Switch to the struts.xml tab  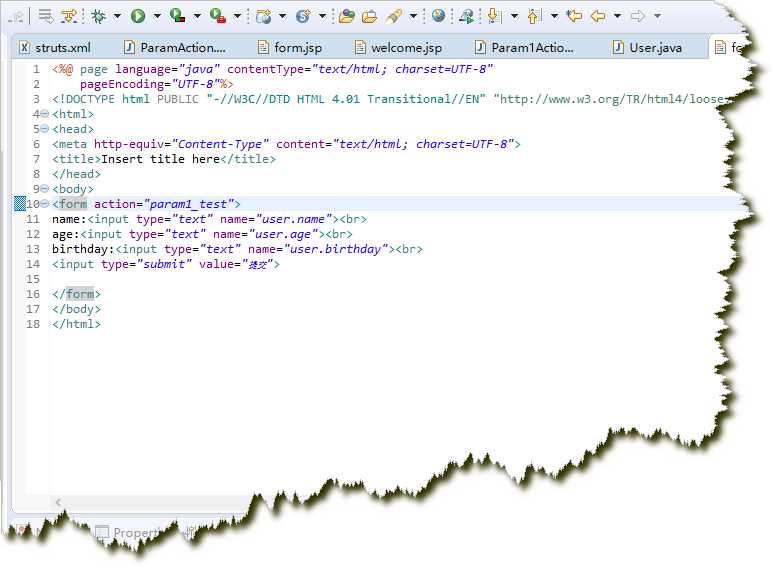tap(55, 48)
